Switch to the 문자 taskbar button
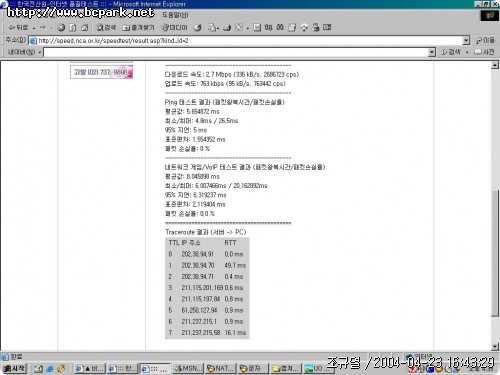This screenshot has height=375, width=500. (x=253, y=368)
